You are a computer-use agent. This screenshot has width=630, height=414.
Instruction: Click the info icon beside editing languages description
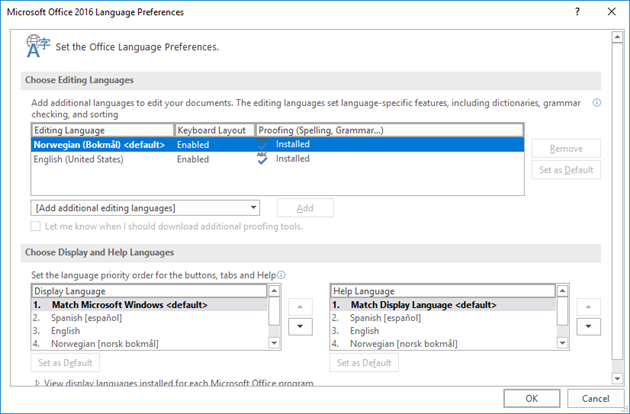tap(597, 103)
